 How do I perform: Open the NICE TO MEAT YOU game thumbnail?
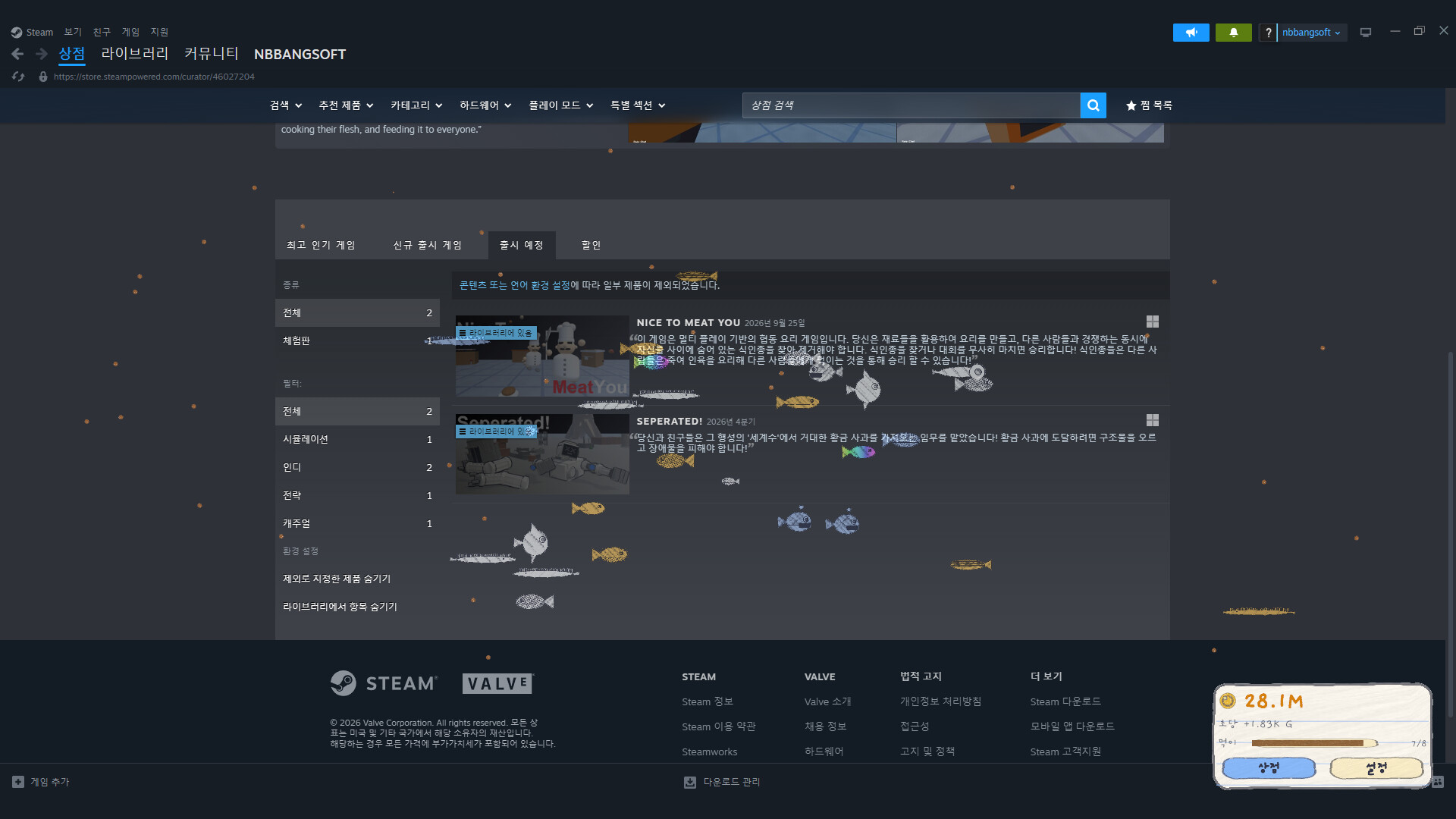[542, 356]
